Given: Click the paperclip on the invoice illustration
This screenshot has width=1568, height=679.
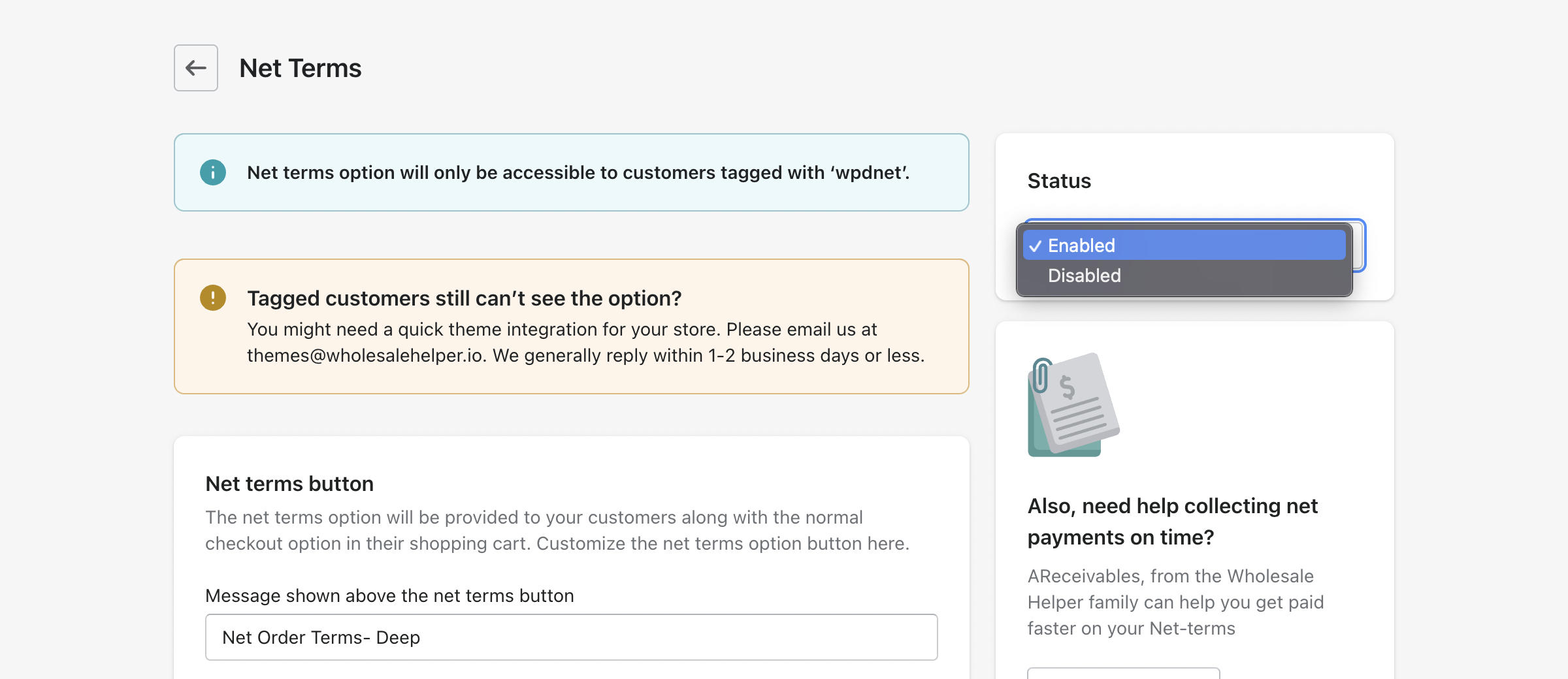Looking at the screenshot, I should coord(1041,375).
